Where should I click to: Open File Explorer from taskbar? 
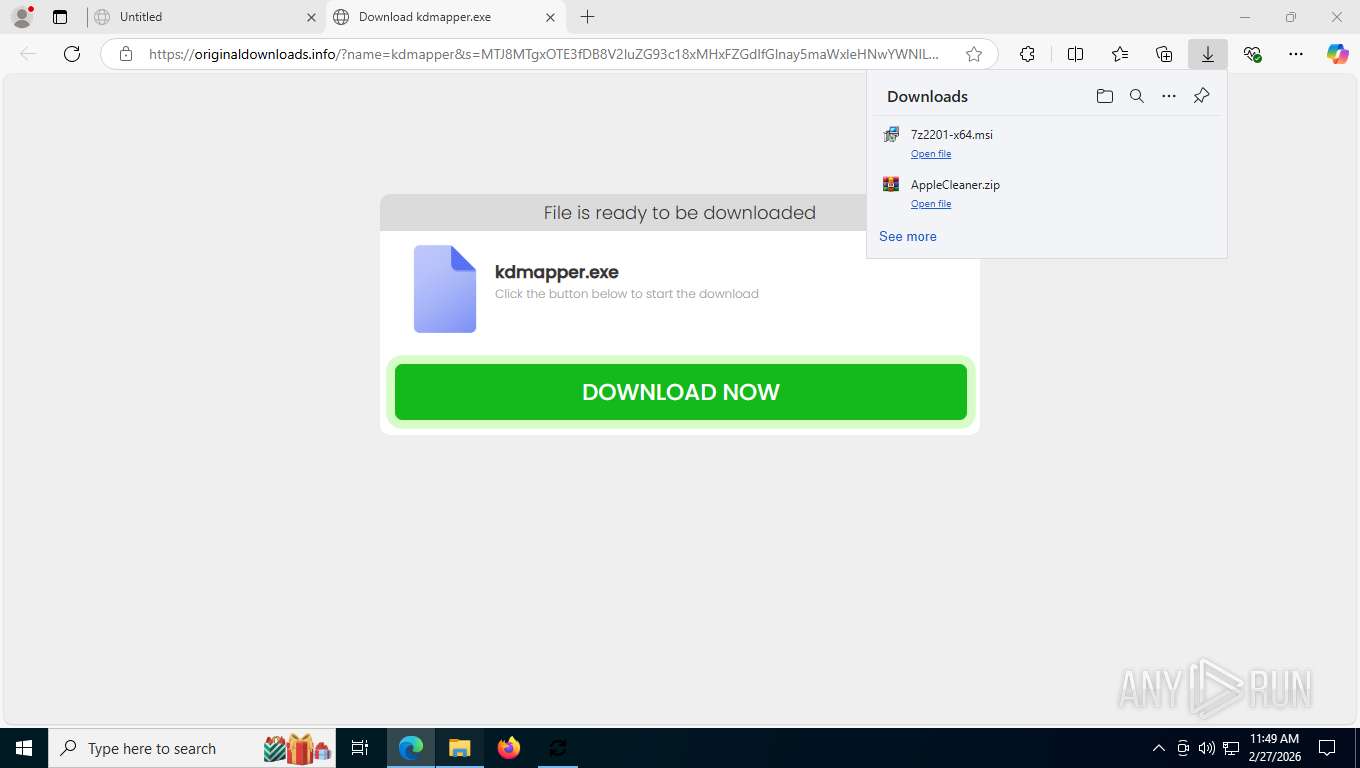460,748
